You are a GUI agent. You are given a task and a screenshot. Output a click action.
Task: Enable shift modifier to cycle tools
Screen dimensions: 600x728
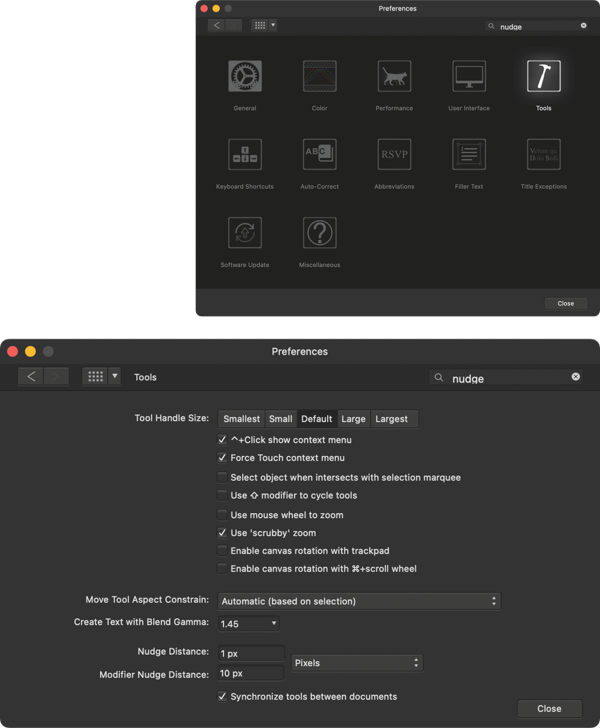point(222,495)
